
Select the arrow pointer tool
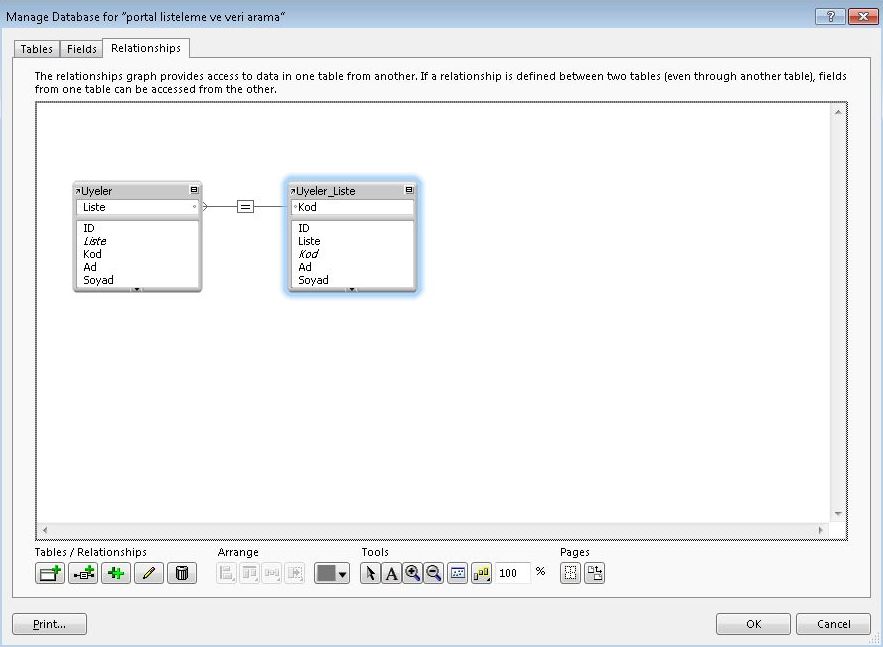tap(370, 573)
